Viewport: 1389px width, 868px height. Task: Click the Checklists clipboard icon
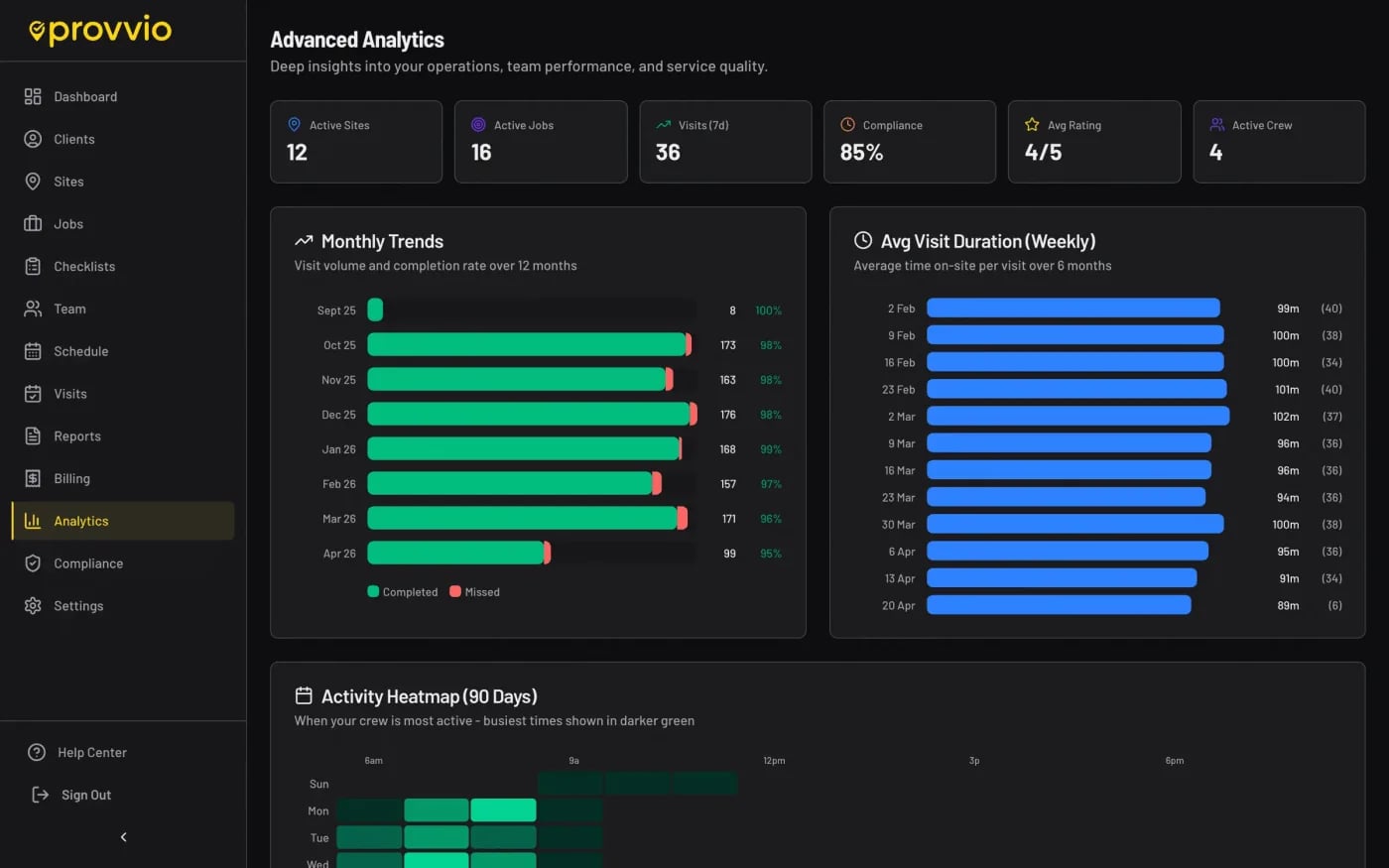(x=33, y=266)
